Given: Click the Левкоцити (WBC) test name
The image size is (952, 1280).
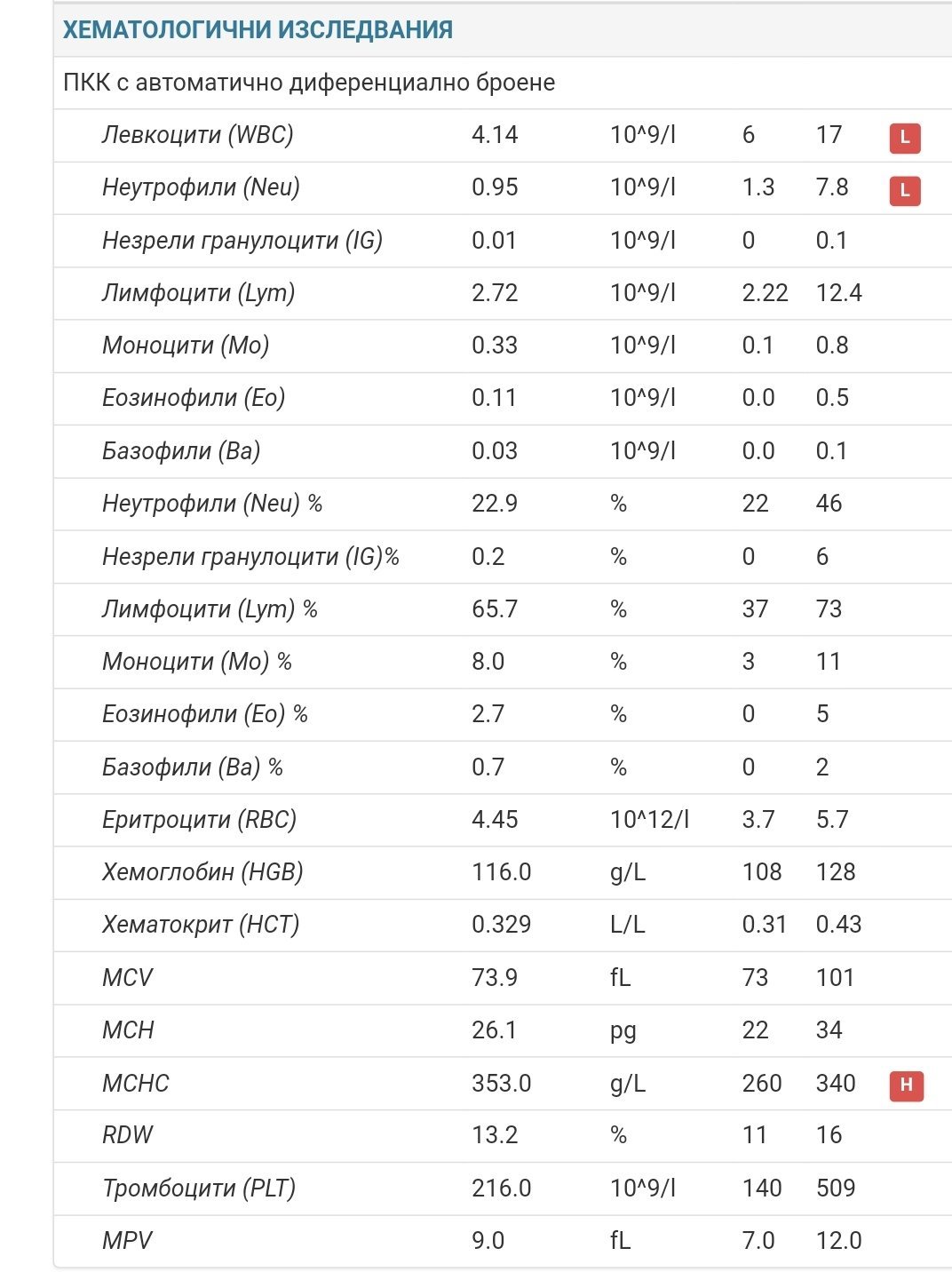Looking at the screenshot, I should tap(197, 135).
